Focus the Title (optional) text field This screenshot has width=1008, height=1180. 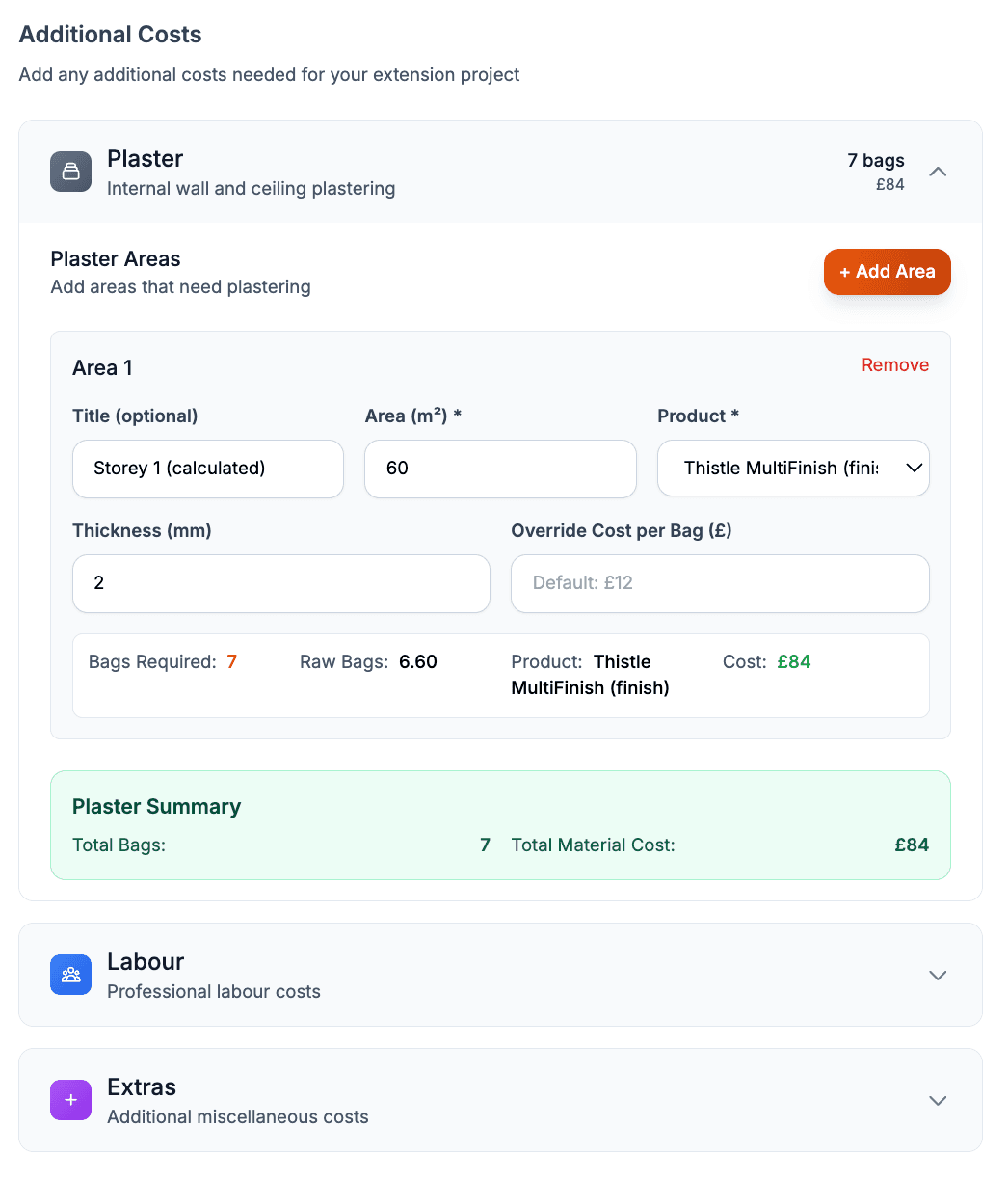pyautogui.click(x=208, y=469)
